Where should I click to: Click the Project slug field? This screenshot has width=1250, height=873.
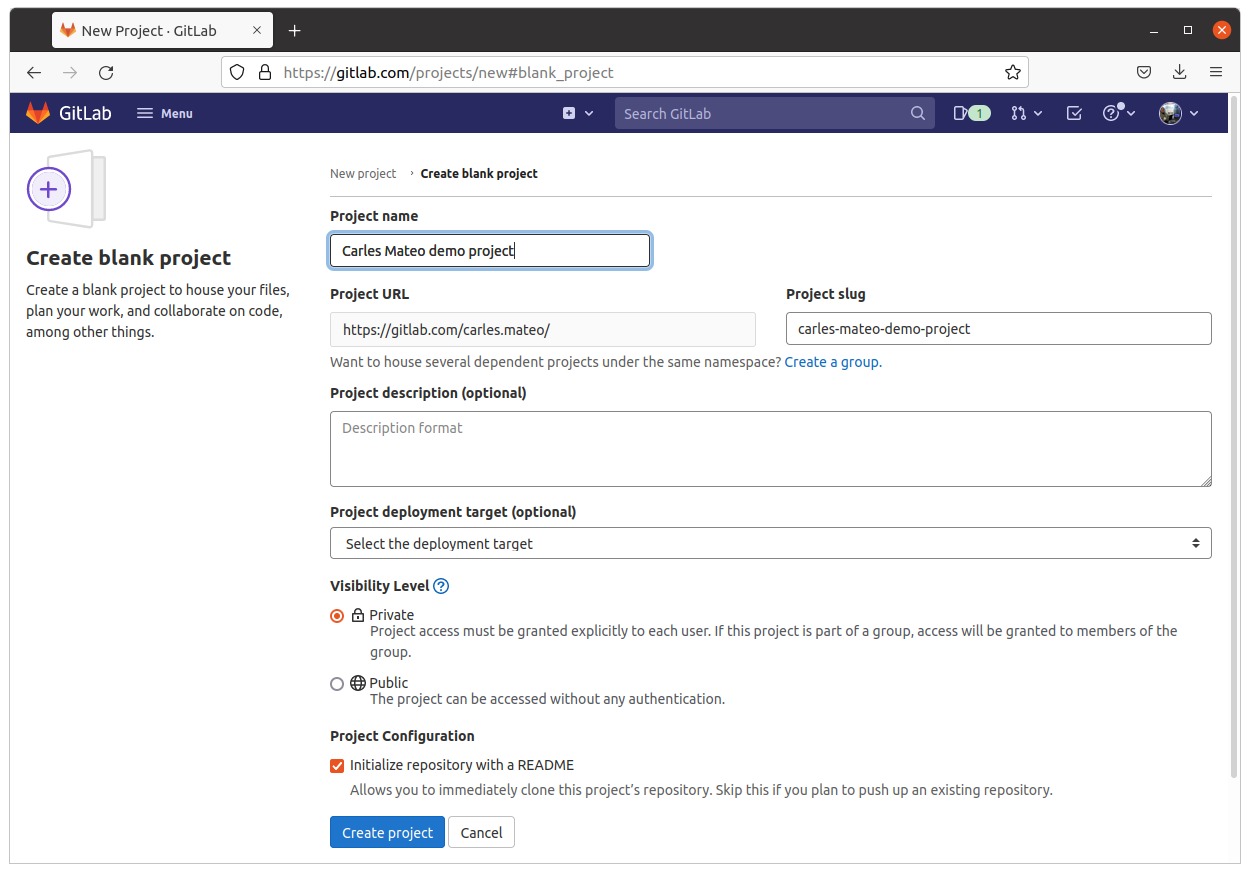[999, 329]
